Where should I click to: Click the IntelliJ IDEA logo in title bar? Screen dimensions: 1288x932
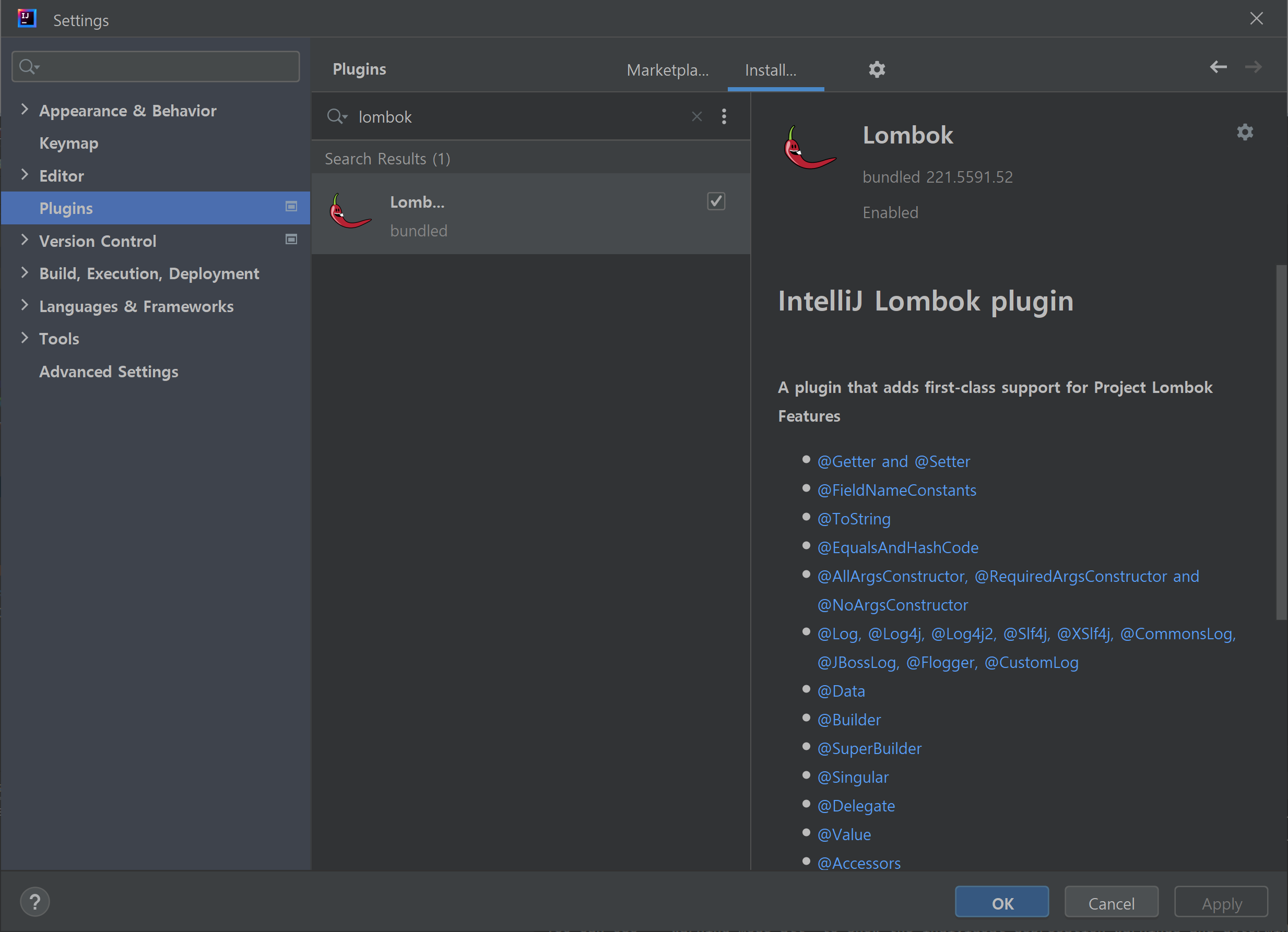pyautogui.click(x=26, y=18)
